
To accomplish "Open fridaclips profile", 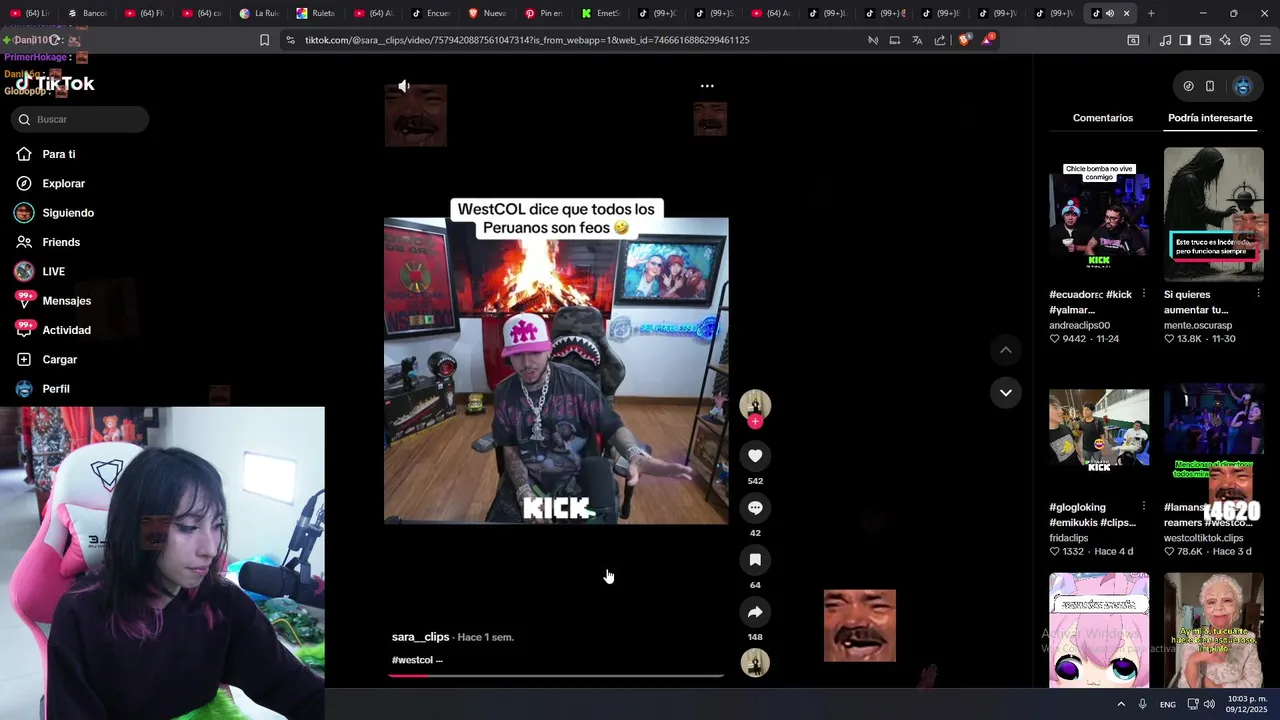I will click(x=1069, y=538).
